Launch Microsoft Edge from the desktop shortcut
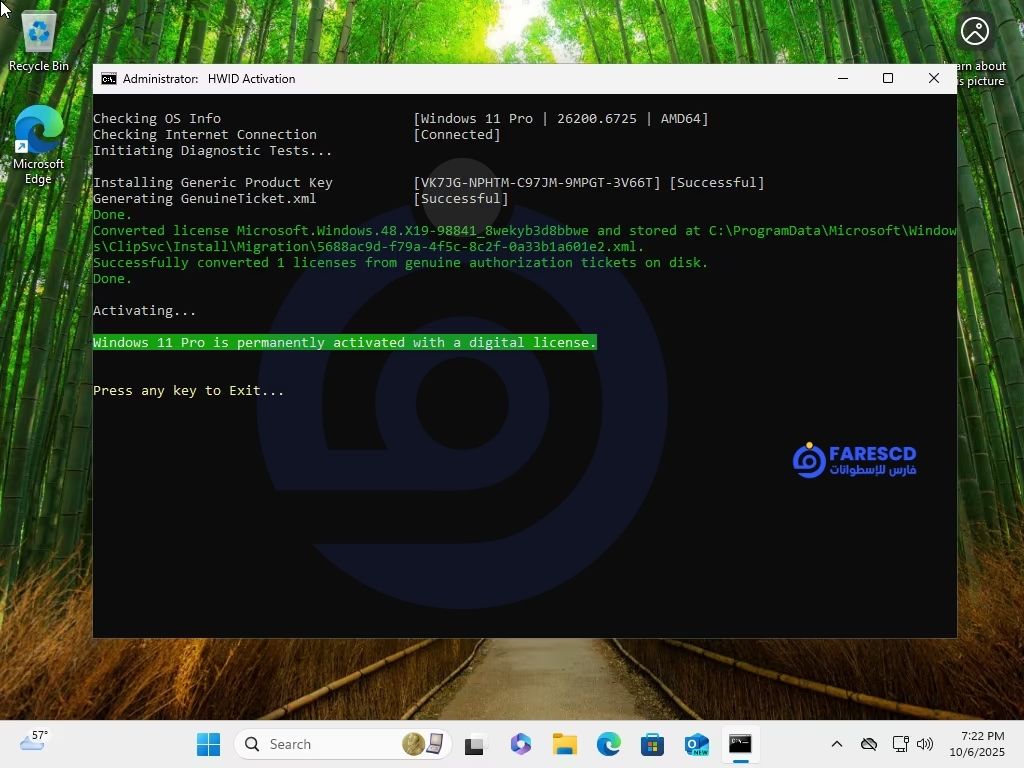 pyautogui.click(x=37, y=130)
